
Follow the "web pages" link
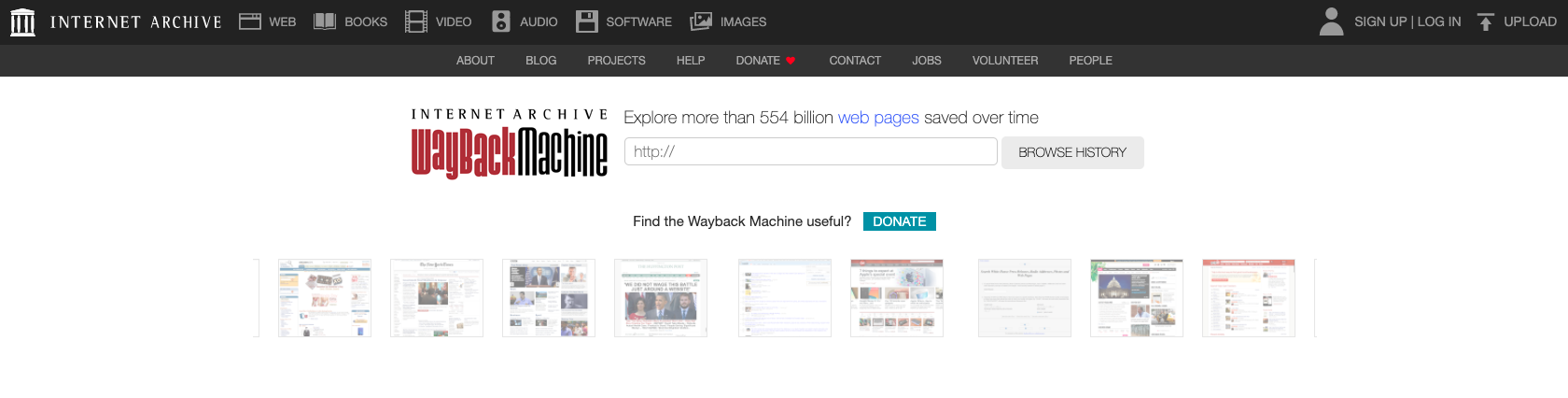[878, 118]
